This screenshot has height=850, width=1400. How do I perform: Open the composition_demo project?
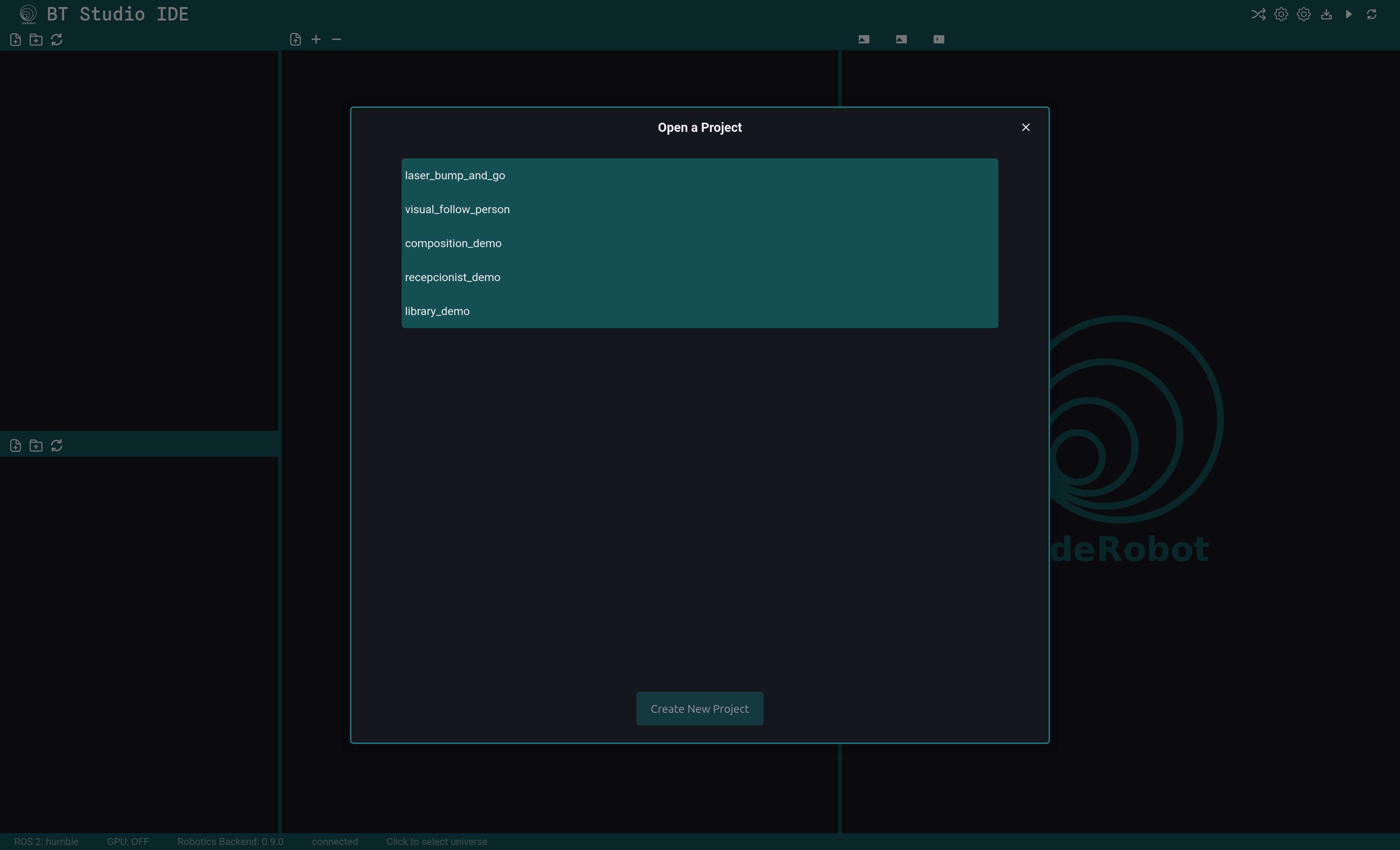tap(699, 244)
